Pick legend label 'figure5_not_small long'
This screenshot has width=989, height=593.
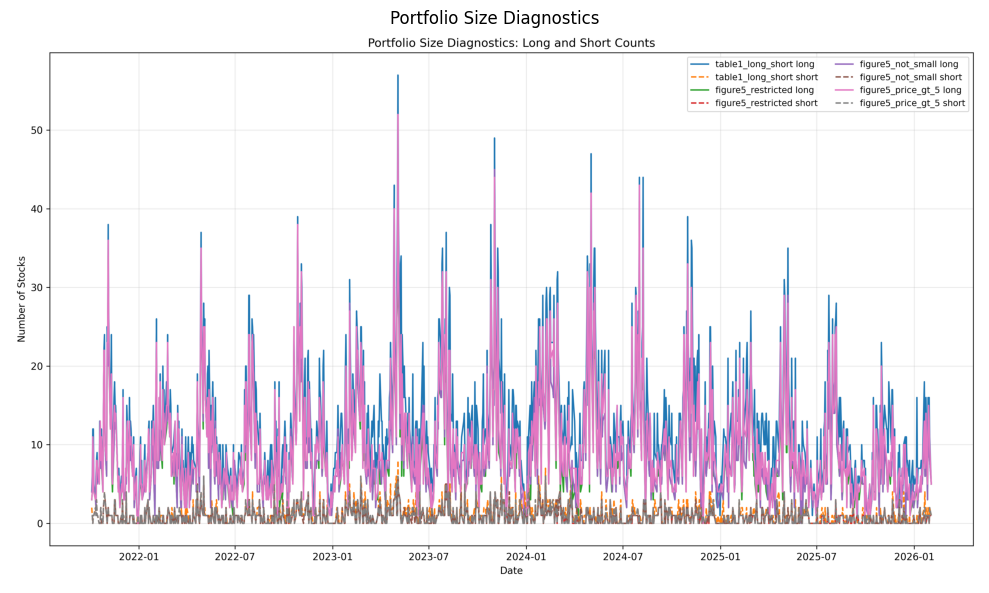pos(909,64)
